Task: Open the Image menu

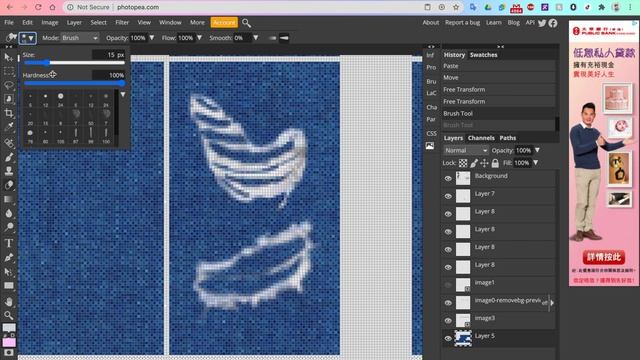Action: tap(50, 22)
